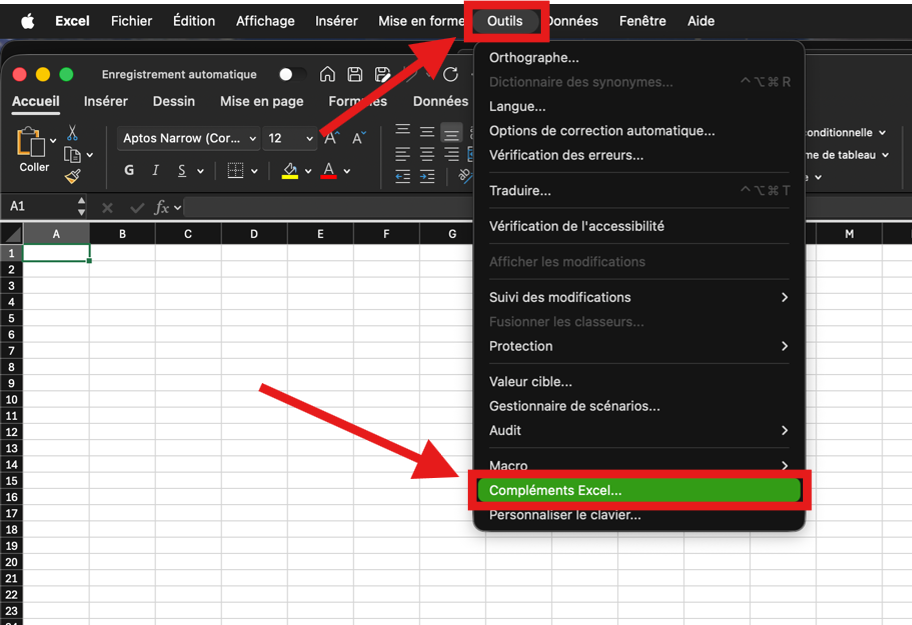Click the yellow fill color bucket
The height and width of the screenshot is (625, 912).
[x=290, y=170]
